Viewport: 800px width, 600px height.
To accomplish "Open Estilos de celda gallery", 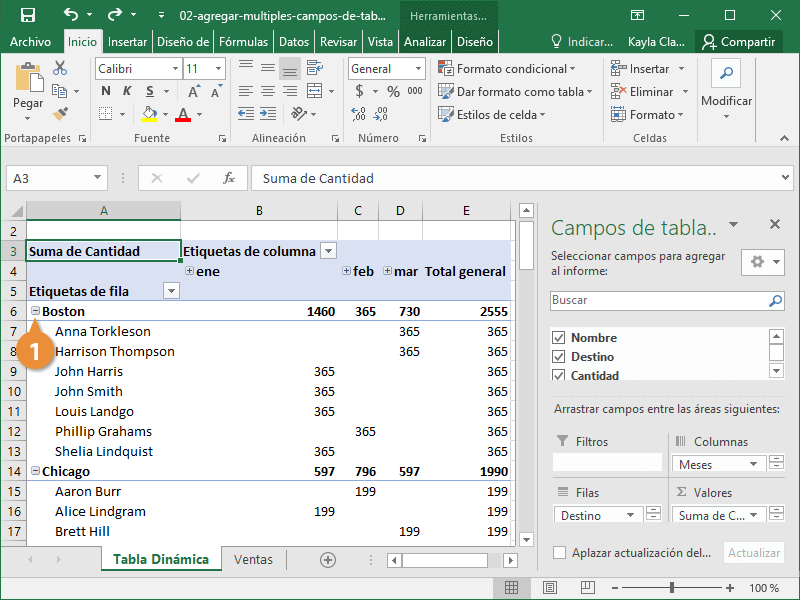I will point(492,114).
